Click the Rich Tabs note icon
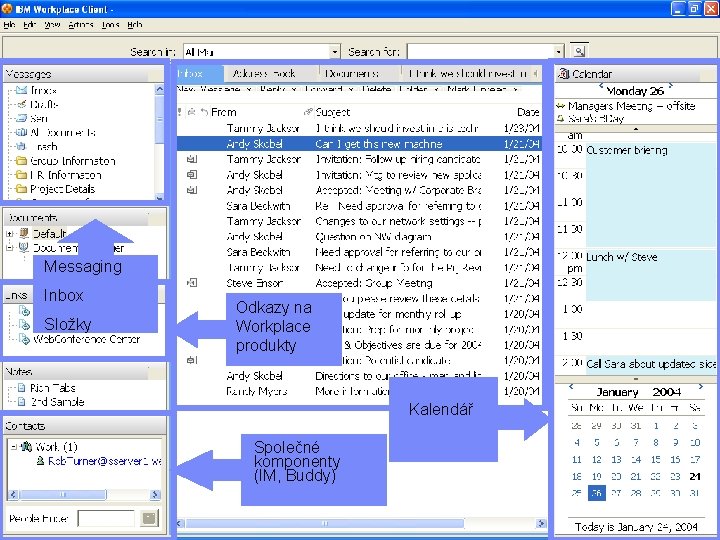Image resolution: width=720 pixels, height=540 pixels. tap(21, 388)
